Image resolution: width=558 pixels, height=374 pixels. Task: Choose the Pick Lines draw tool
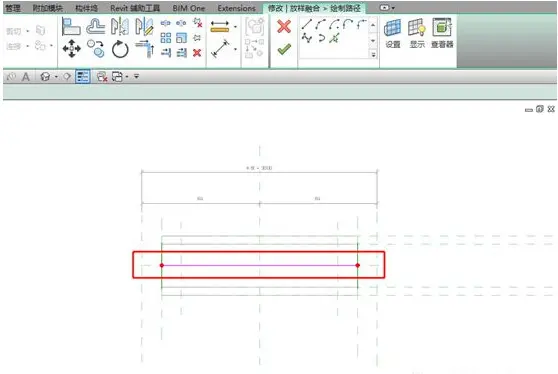(x=334, y=38)
